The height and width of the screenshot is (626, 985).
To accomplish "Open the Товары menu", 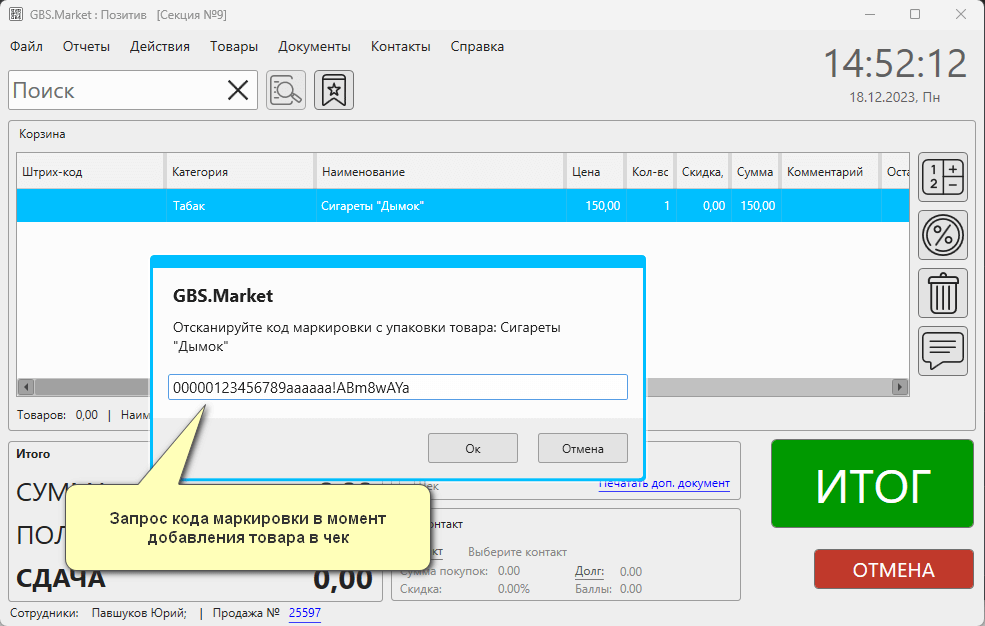I will (x=234, y=46).
